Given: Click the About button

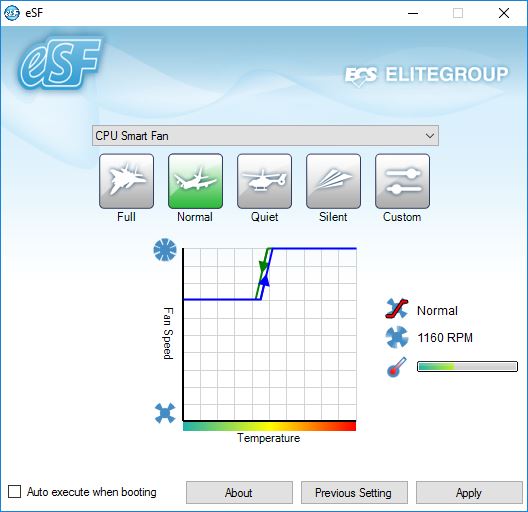Looking at the screenshot, I should point(239,492).
